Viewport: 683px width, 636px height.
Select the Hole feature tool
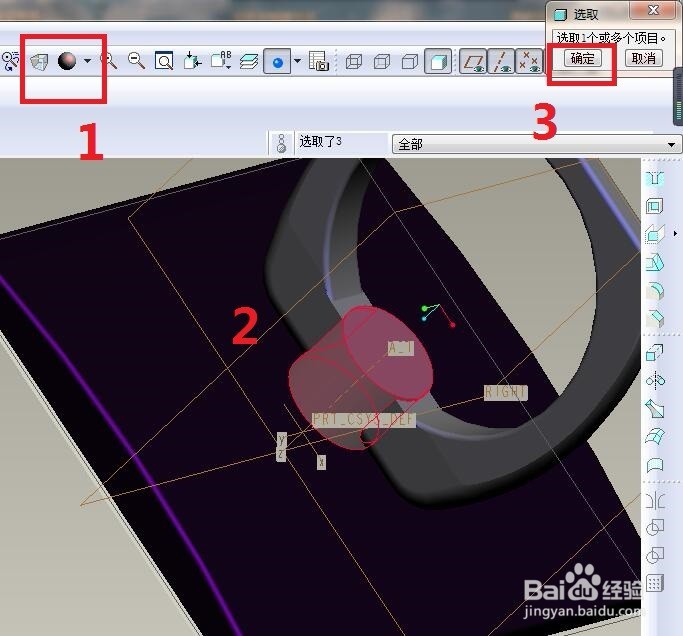point(655,178)
